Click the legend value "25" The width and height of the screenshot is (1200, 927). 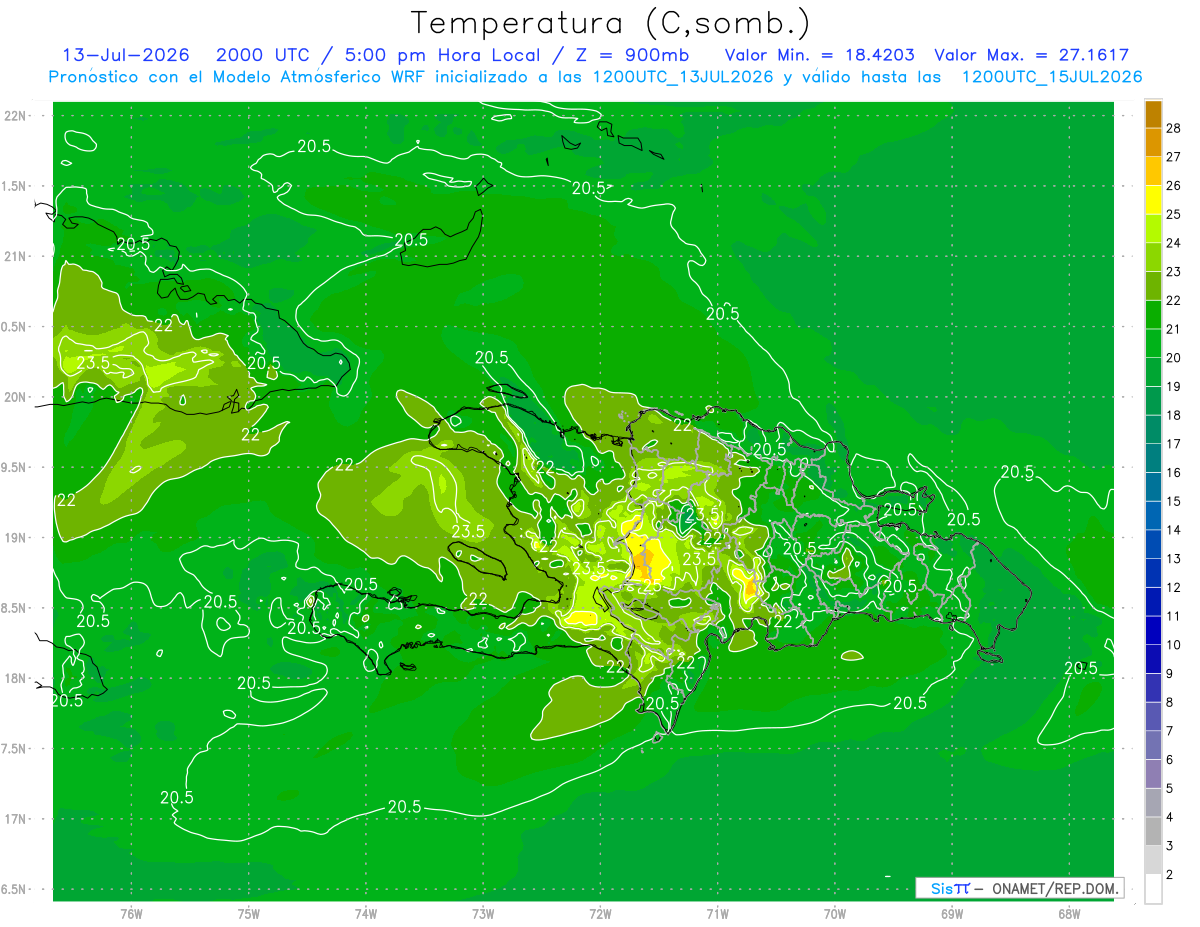[x=1174, y=214]
